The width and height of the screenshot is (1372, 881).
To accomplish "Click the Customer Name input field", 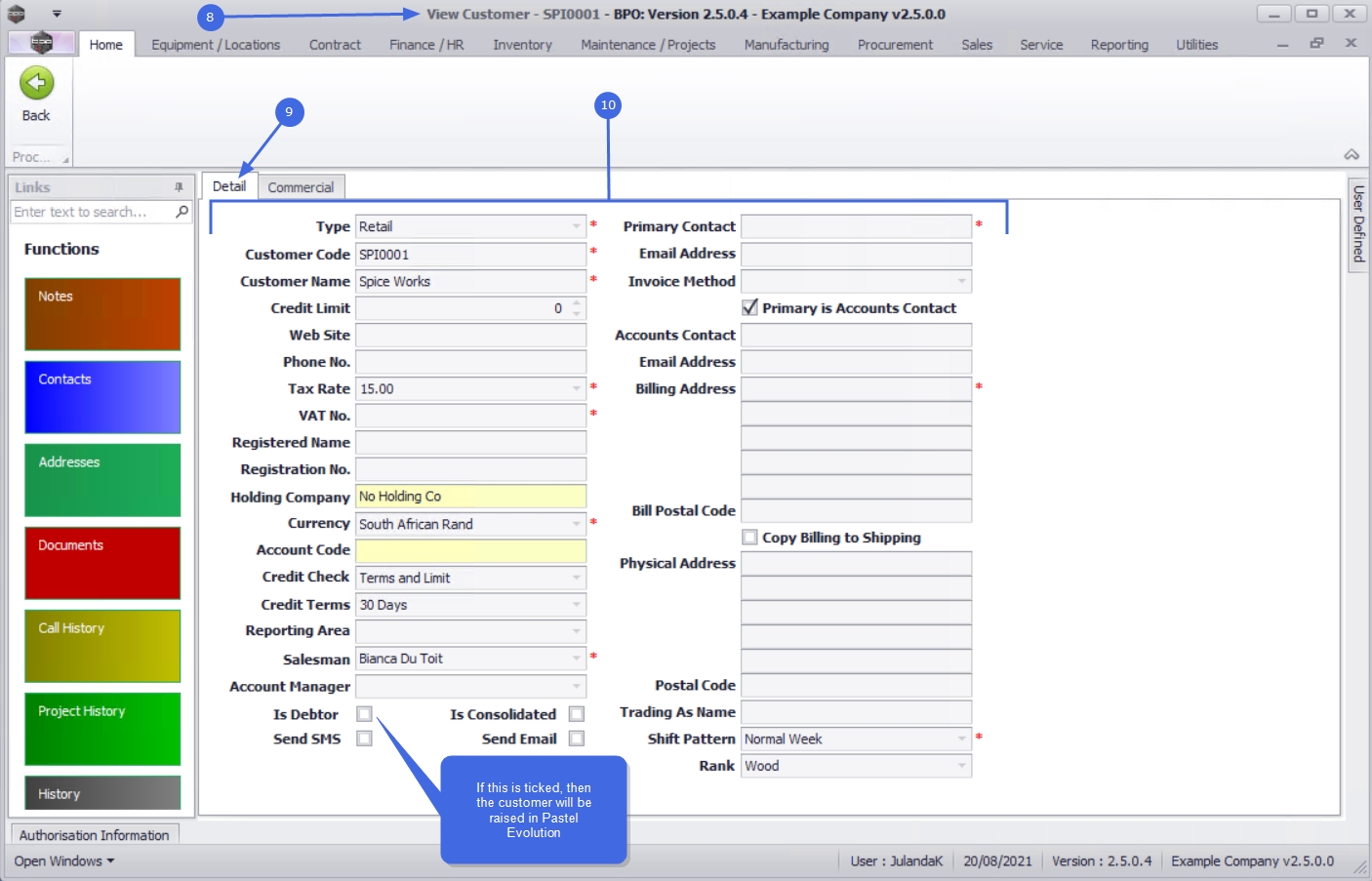I will 470,281.
